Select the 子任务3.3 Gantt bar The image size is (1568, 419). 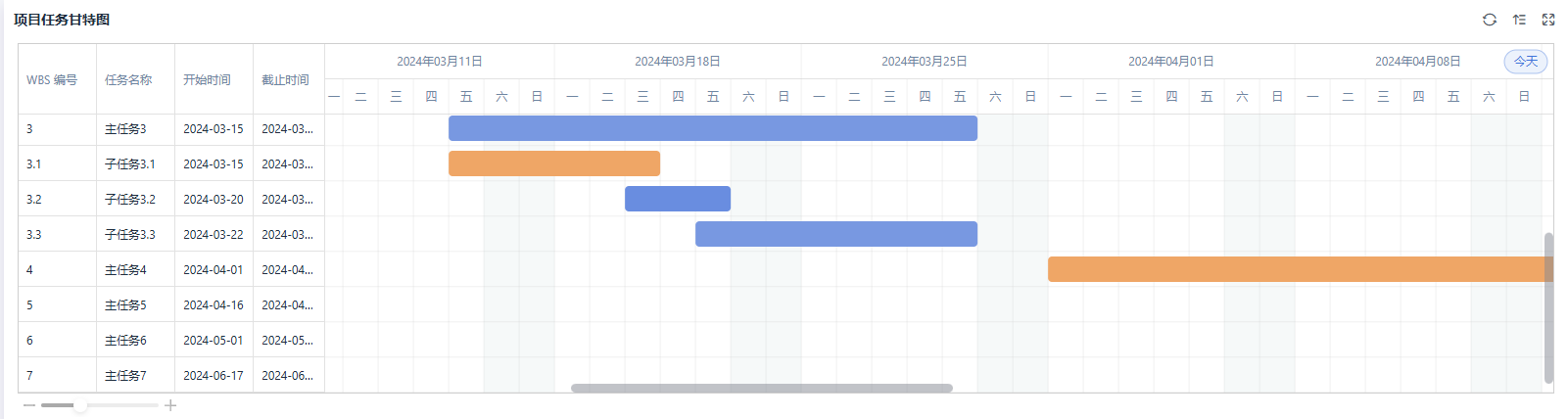(x=835, y=234)
